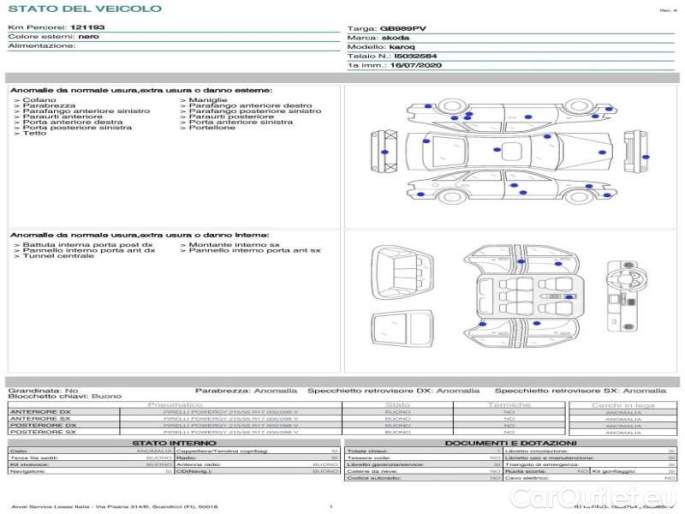Select 'Parafango anteriore destro' entry
The height and width of the screenshot is (514, 685).
250,106
